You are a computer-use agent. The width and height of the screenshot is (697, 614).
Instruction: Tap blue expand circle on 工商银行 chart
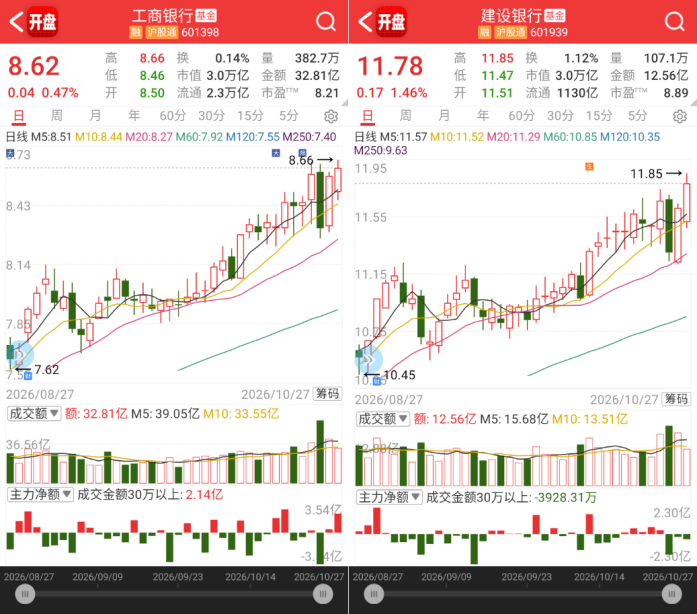pos(20,355)
